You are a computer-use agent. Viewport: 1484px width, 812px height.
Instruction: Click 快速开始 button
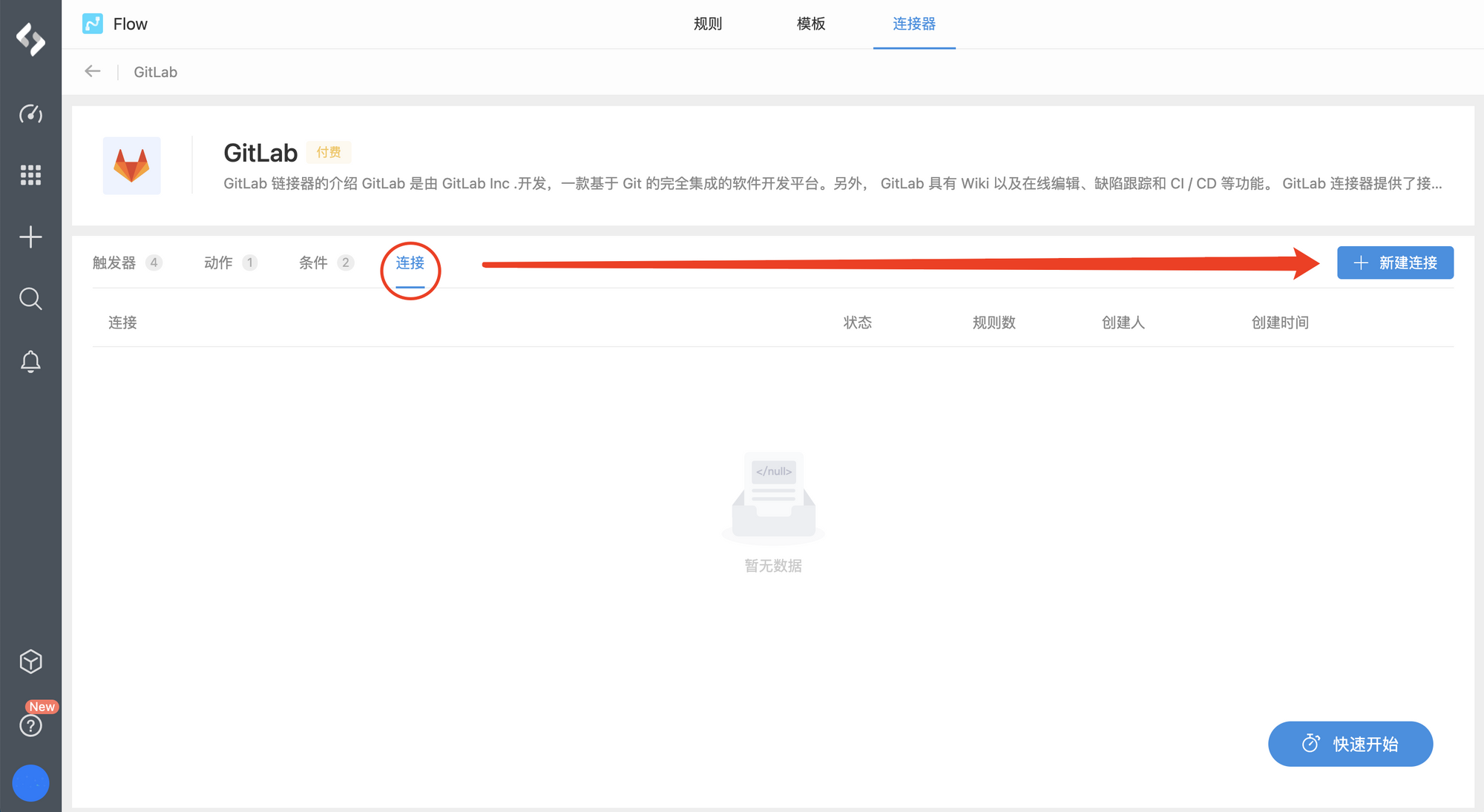click(1350, 744)
